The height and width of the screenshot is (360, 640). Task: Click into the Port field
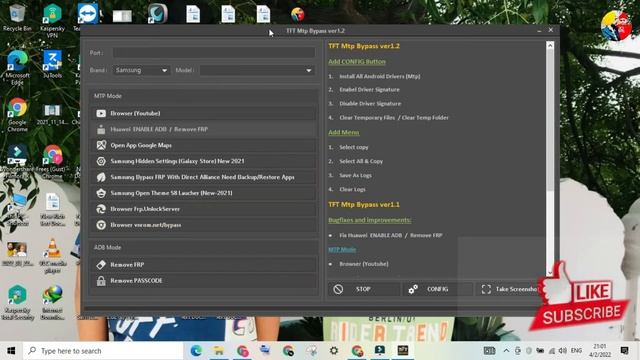coord(214,53)
